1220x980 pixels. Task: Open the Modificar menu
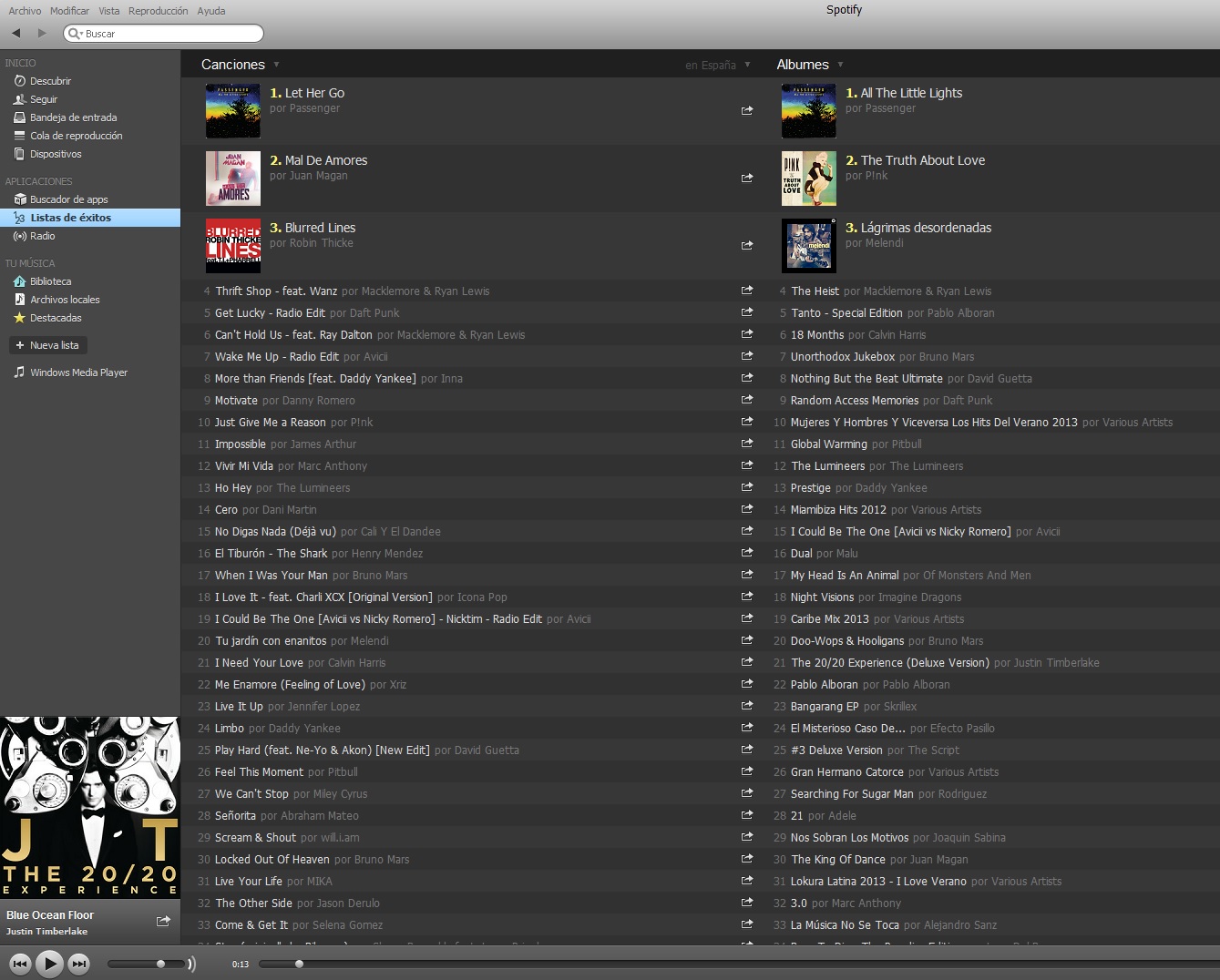69,11
